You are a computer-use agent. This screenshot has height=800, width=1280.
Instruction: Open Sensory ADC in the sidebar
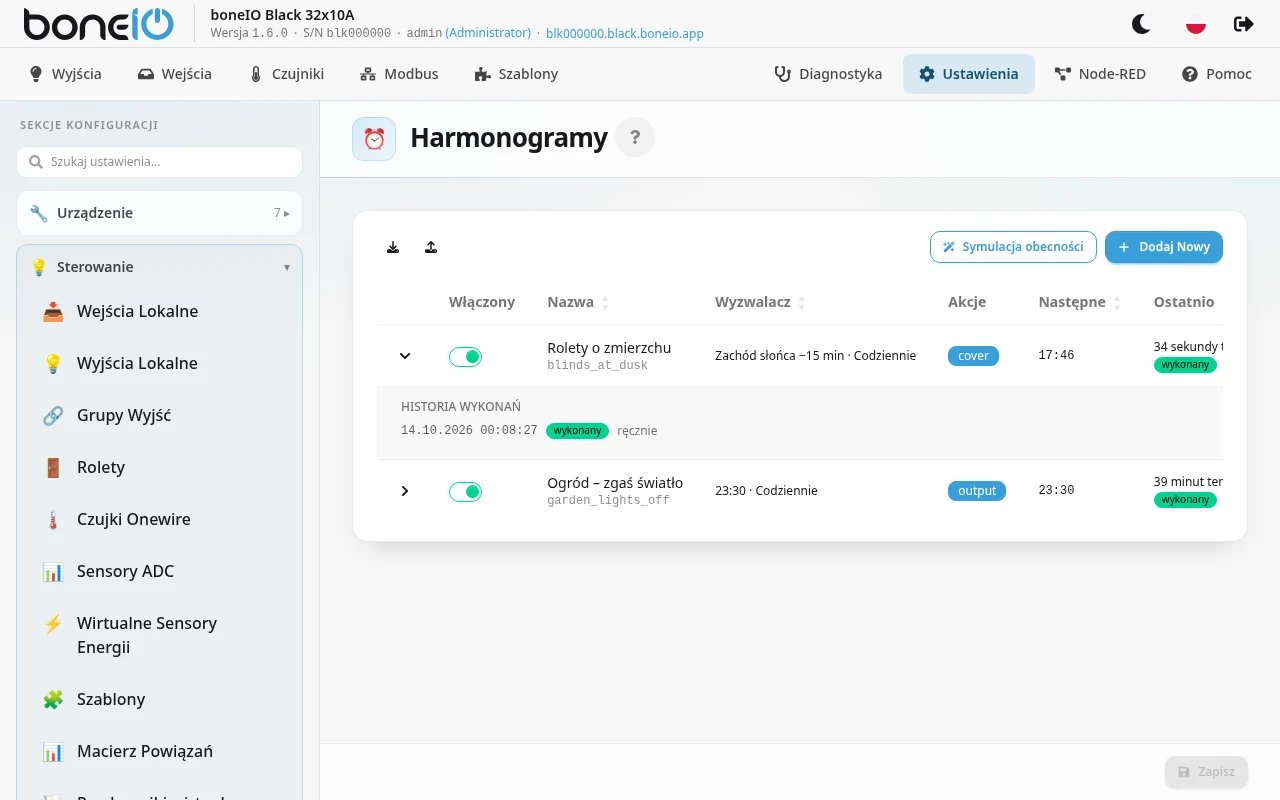pos(159,571)
